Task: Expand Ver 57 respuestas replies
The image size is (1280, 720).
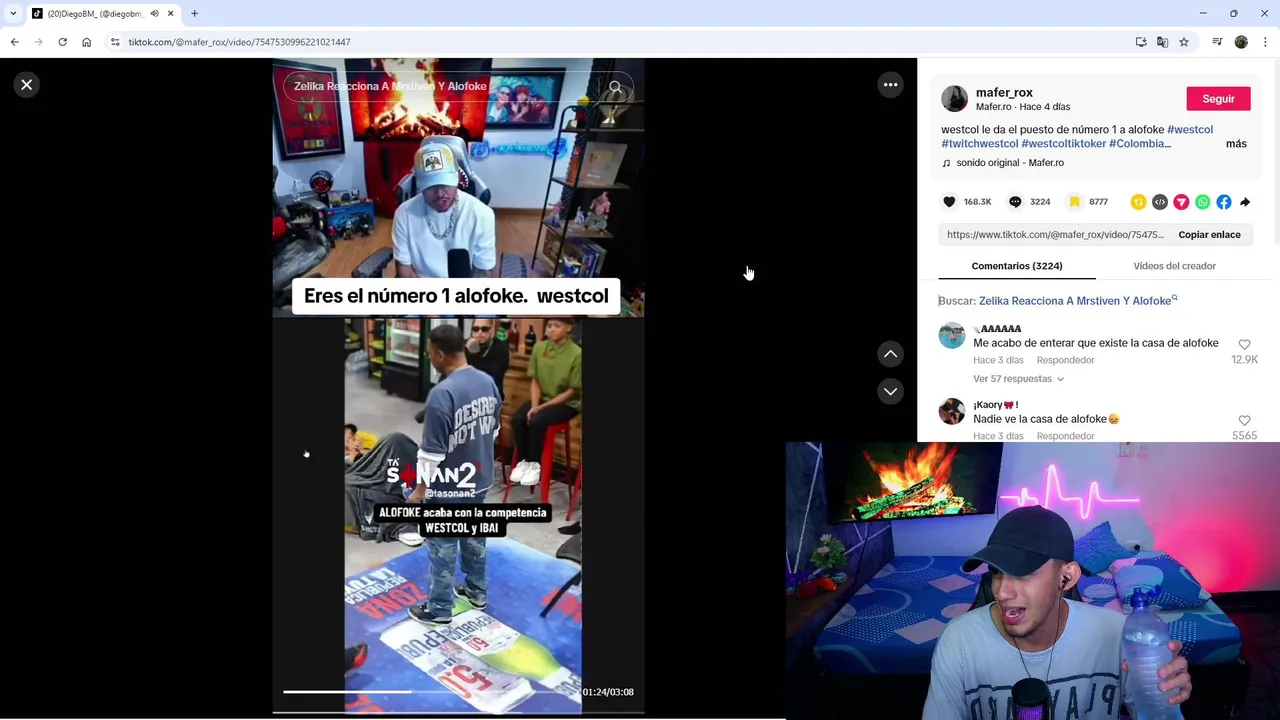Action: point(1018,379)
